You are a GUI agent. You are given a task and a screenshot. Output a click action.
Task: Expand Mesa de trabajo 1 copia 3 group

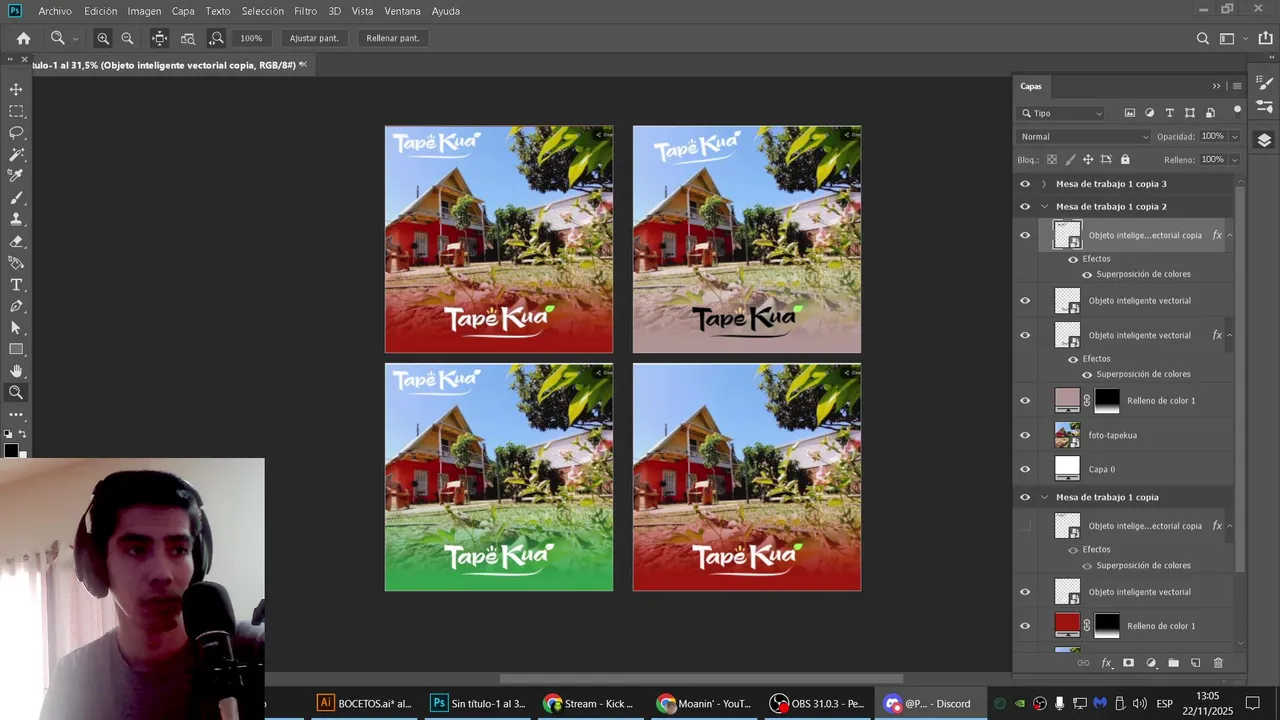pyautogui.click(x=1044, y=184)
